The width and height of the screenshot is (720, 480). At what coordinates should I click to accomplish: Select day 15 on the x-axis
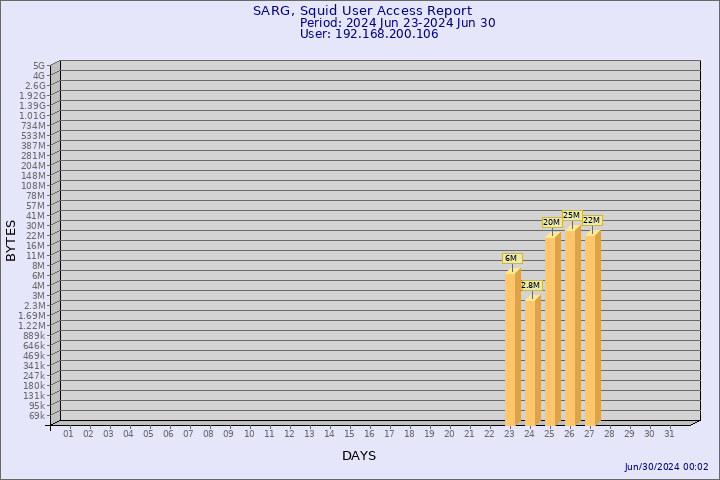click(x=349, y=433)
